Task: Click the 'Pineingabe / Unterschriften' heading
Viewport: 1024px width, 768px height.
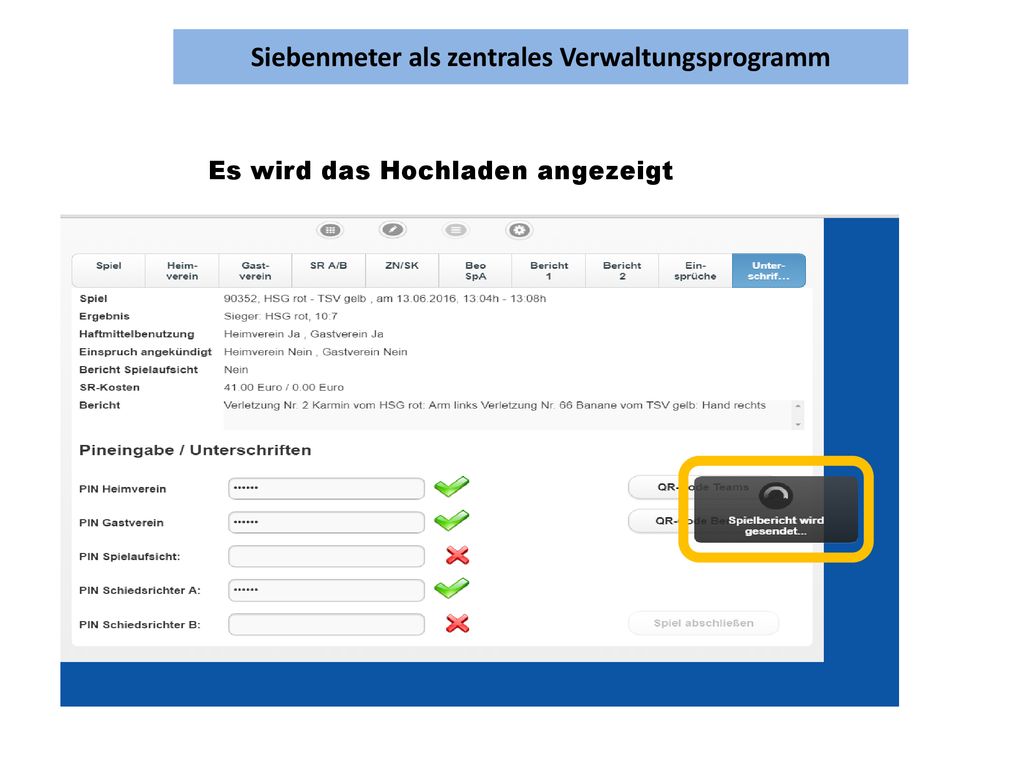Action: (x=195, y=450)
